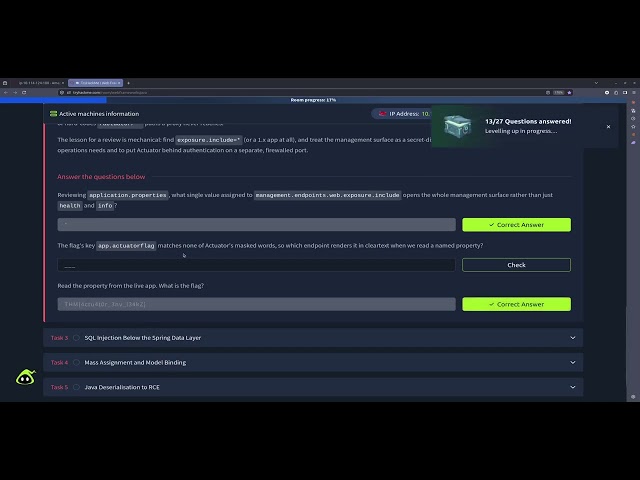Click the exposure.include=* code snippet
Image resolution: width=640 pixels, height=480 pixels.
[x=209, y=140]
